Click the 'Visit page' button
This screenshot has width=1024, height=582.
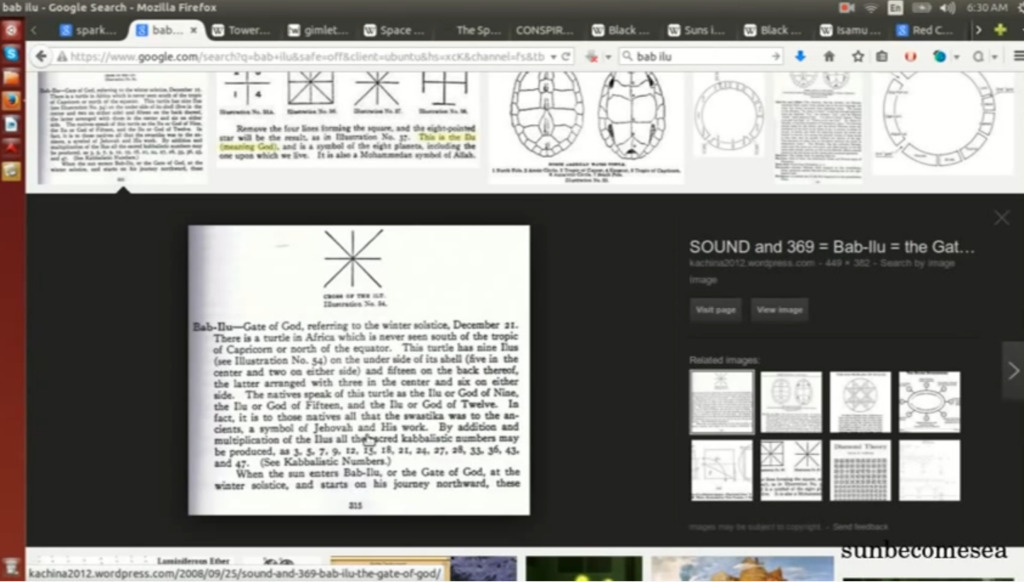pyautogui.click(x=715, y=310)
